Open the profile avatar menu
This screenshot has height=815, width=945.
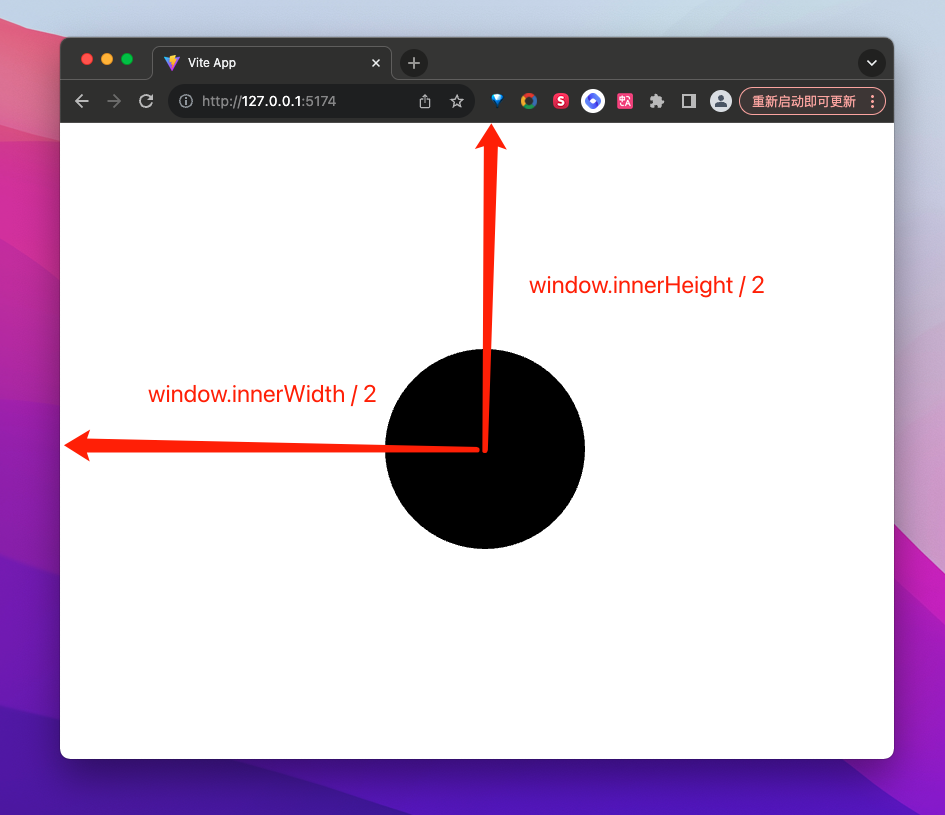tap(721, 101)
